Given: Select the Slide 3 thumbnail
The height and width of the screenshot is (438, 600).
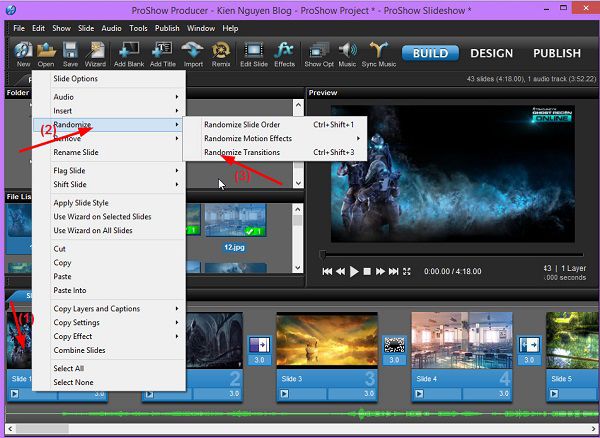Looking at the screenshot, I should [327, 340].
